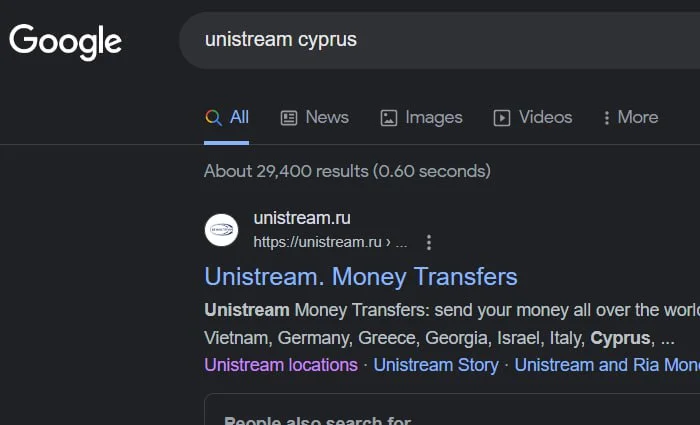Click the magnifier icon on All tab
The width and height of the screenshot is (700, 425).
tap(213, 117)
